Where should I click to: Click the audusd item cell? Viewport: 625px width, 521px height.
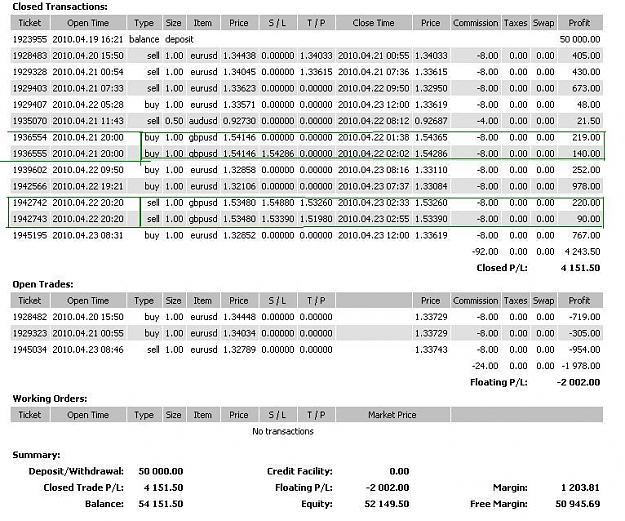(x=203, y=121)
